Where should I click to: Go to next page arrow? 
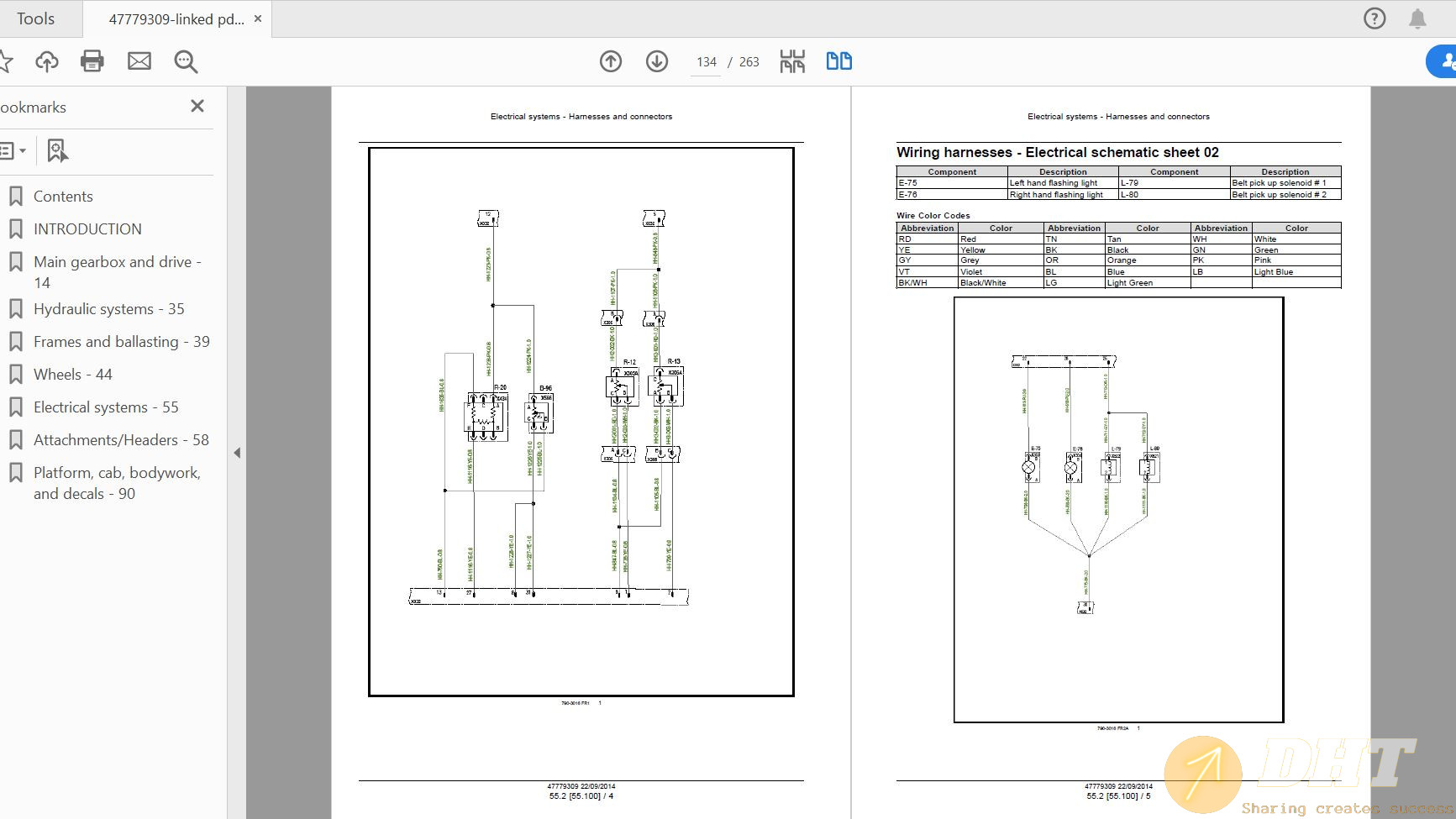pyautogui.click(x=657, y=61)
